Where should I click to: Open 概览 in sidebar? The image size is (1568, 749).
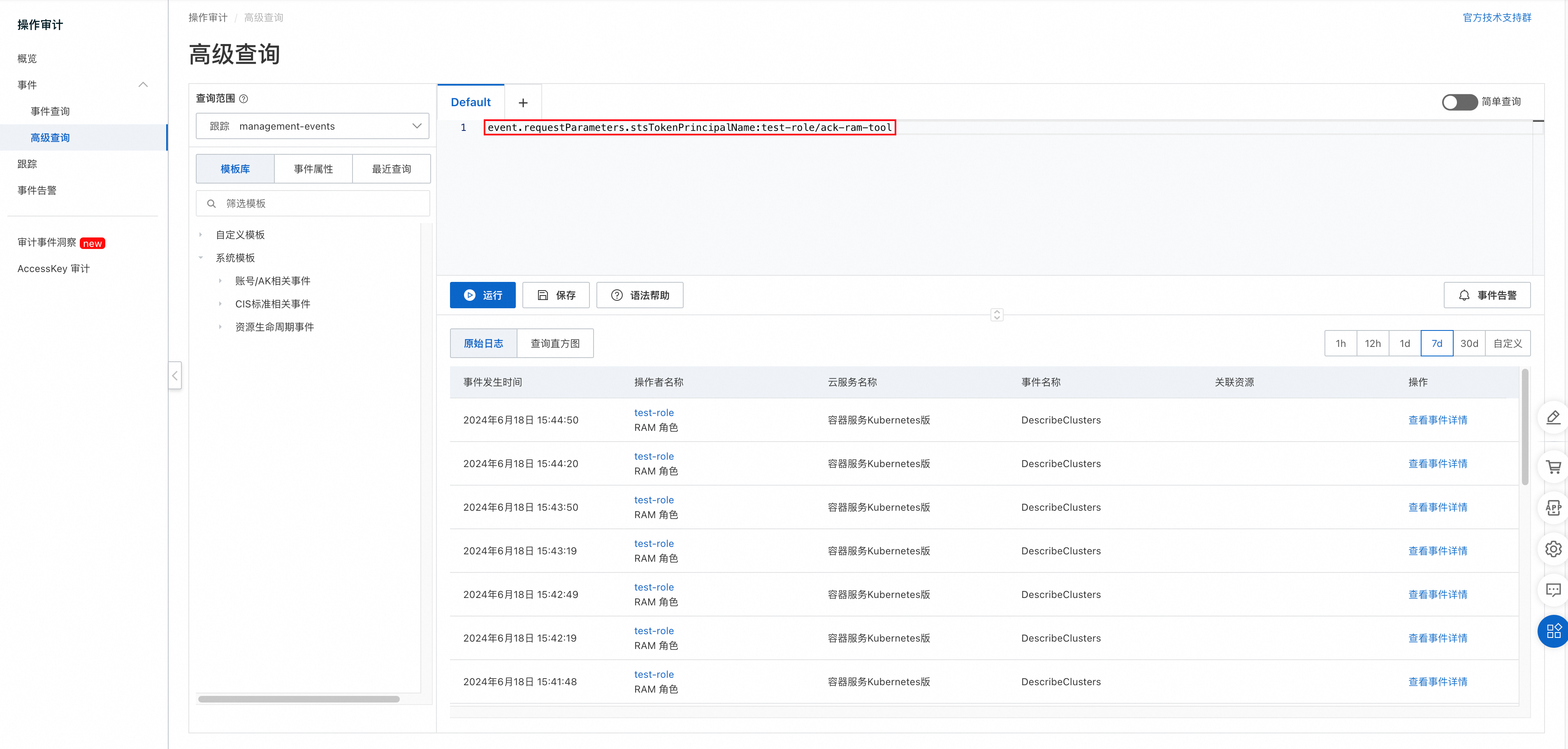click(x=28, y=59)
